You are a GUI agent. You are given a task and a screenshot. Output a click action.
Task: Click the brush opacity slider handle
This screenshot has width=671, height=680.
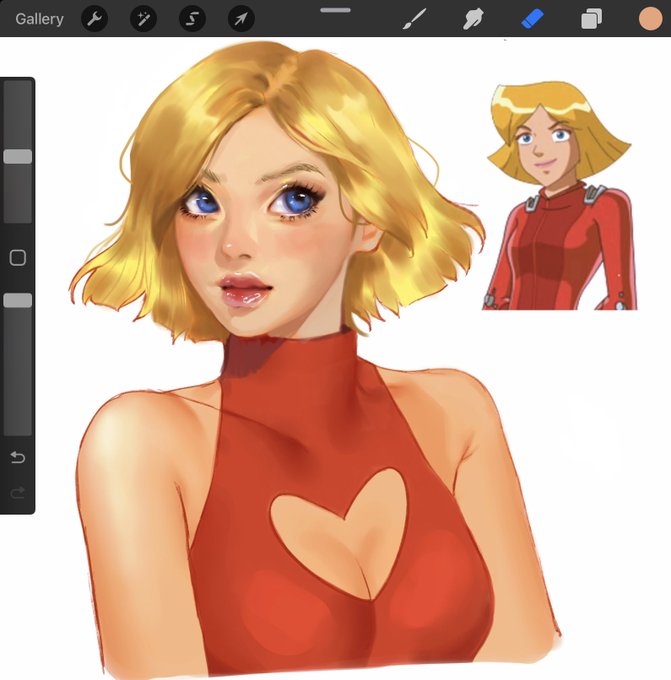[18, 300]
